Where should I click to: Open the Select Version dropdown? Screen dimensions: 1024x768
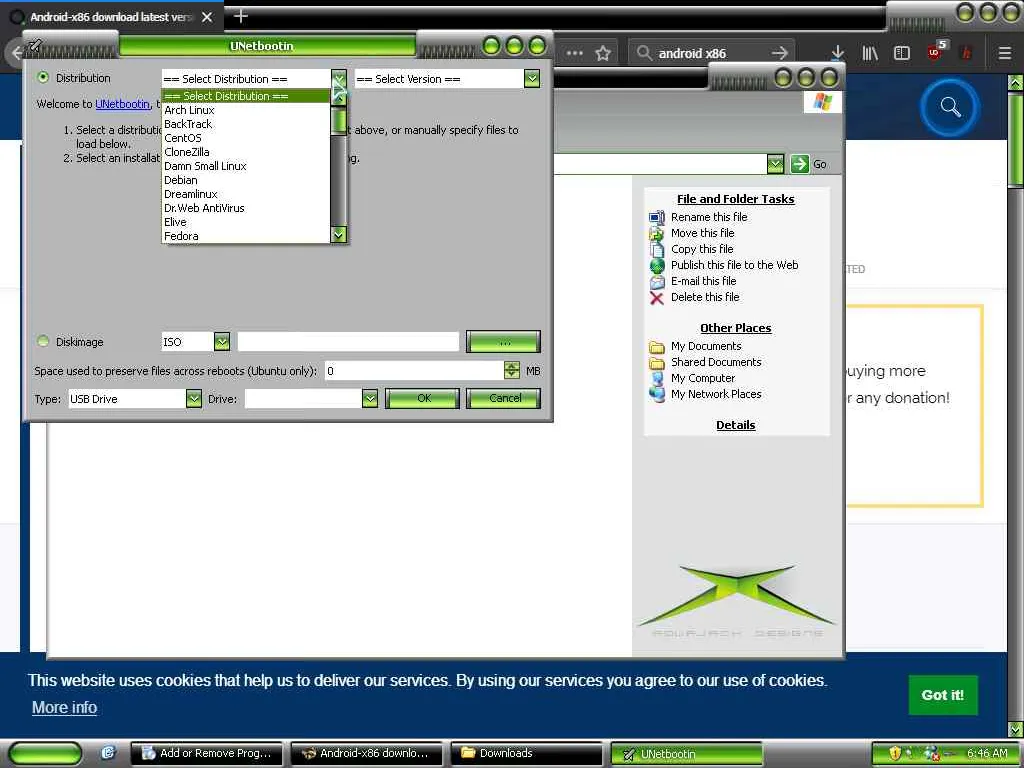[532, 79]
